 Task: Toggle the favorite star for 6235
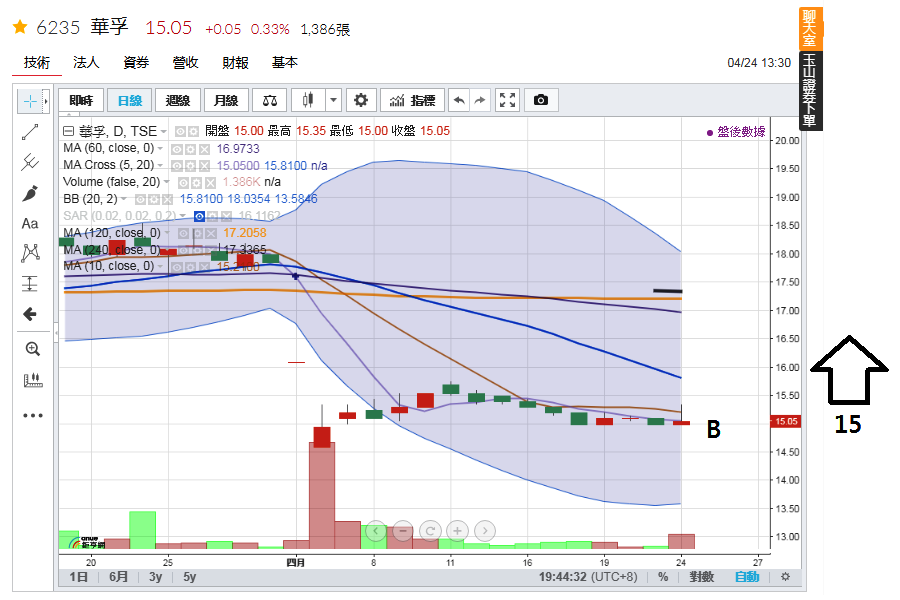(x=20, y=27)
